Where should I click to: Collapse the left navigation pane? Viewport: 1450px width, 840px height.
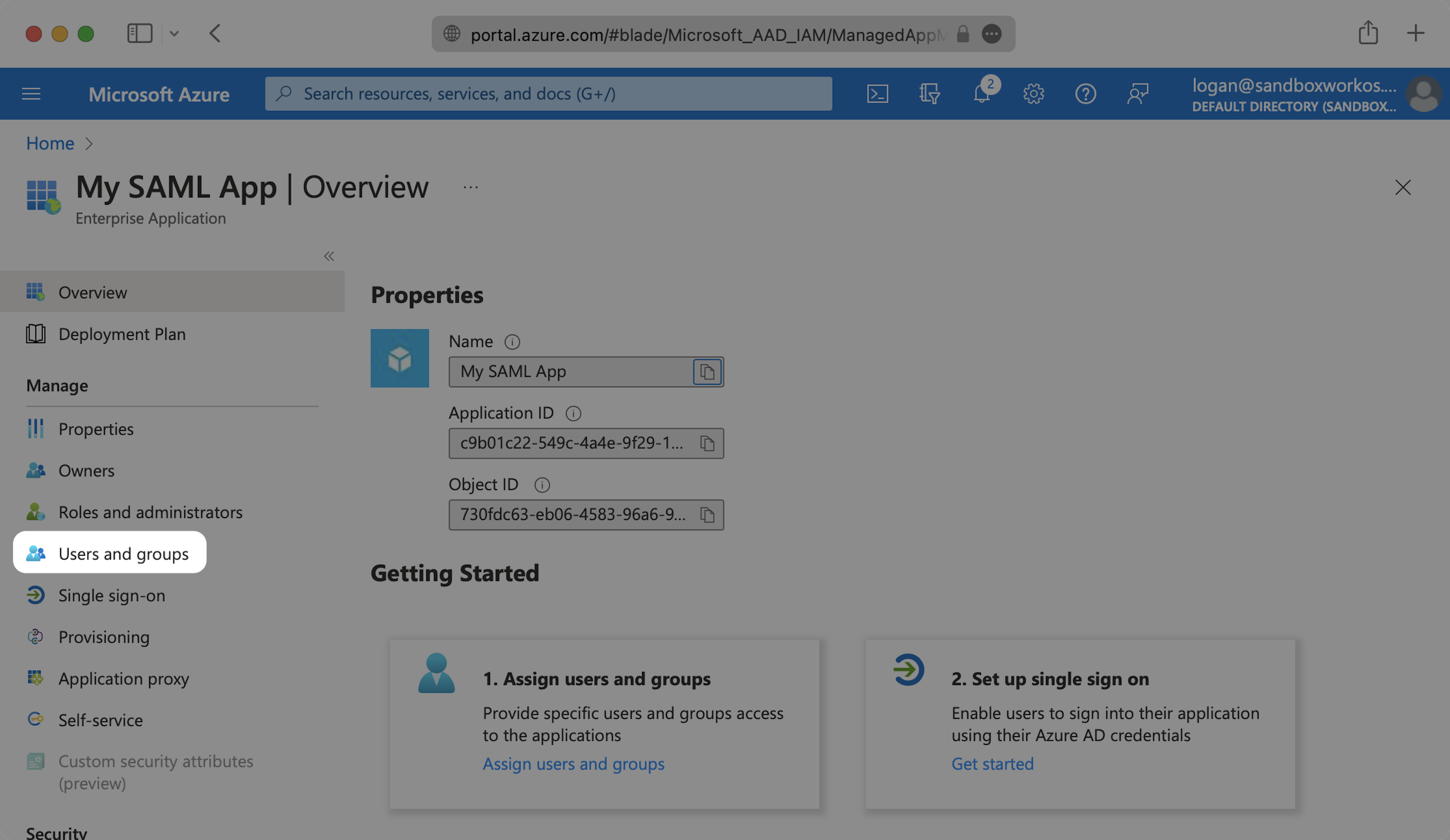coord(329,257)
